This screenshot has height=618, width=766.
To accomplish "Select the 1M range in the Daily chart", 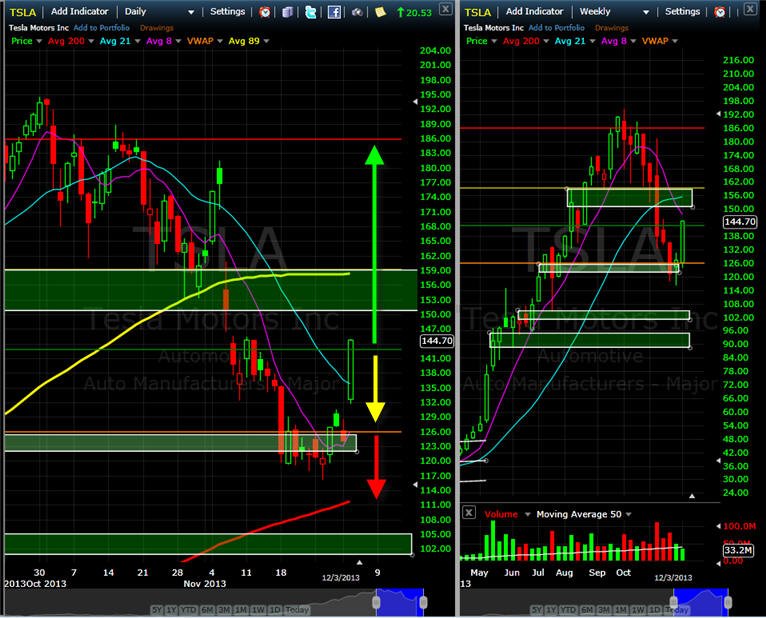I will (x=241, y=610).
